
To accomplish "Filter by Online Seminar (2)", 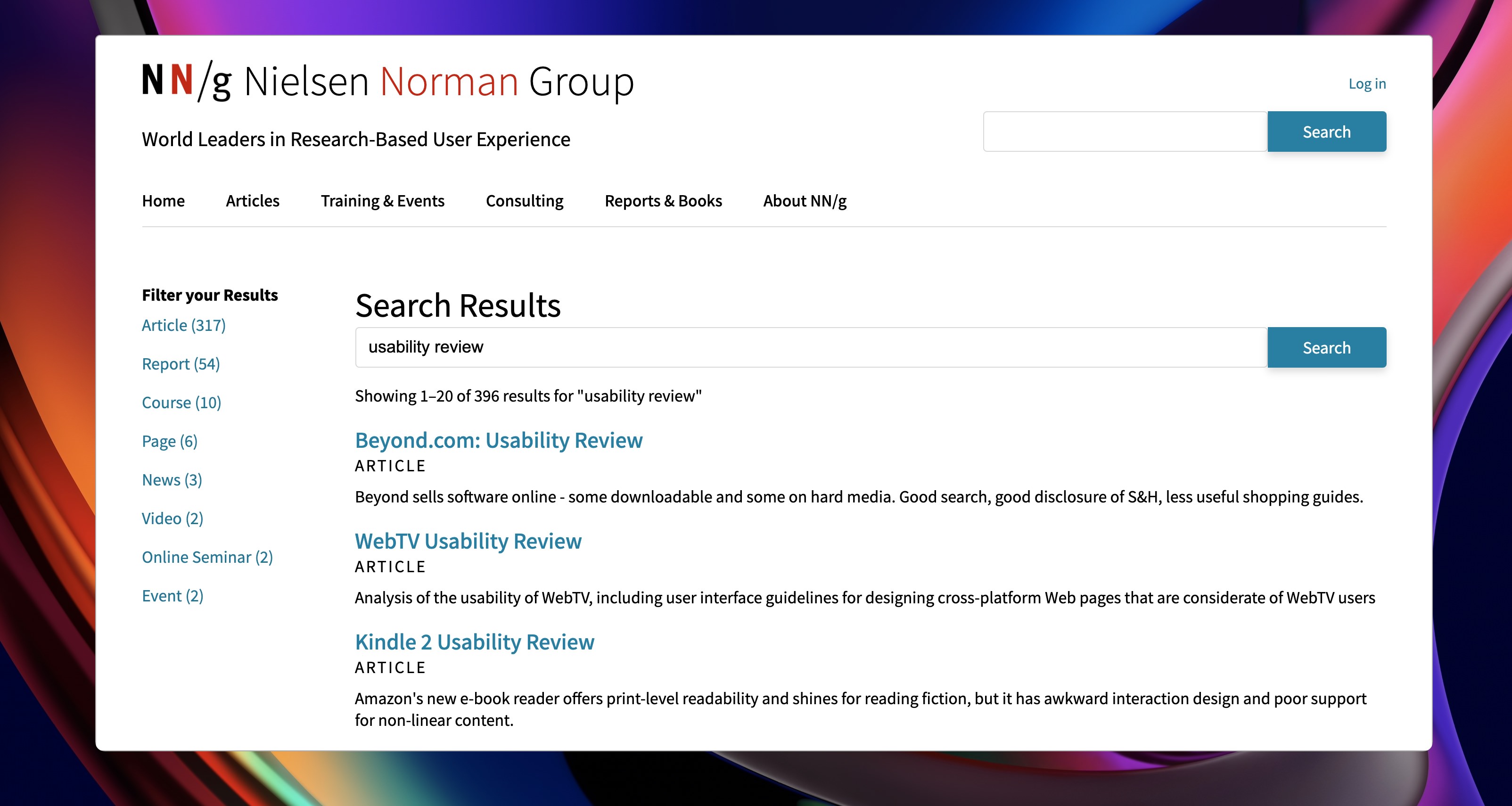I will pyautogui.click(x=206, y=557).
